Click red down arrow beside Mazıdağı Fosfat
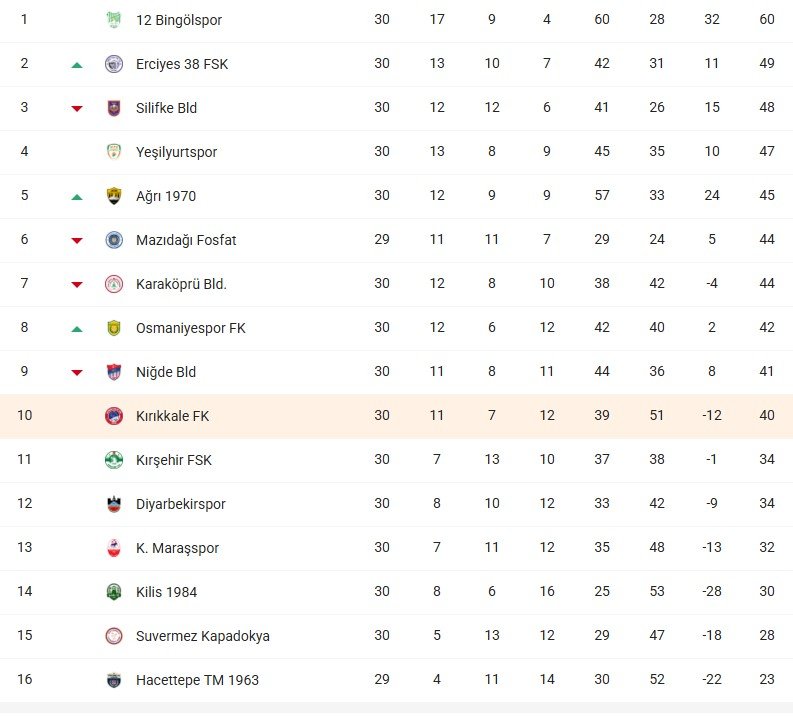793x716 pixels. (x=77, y=241)
